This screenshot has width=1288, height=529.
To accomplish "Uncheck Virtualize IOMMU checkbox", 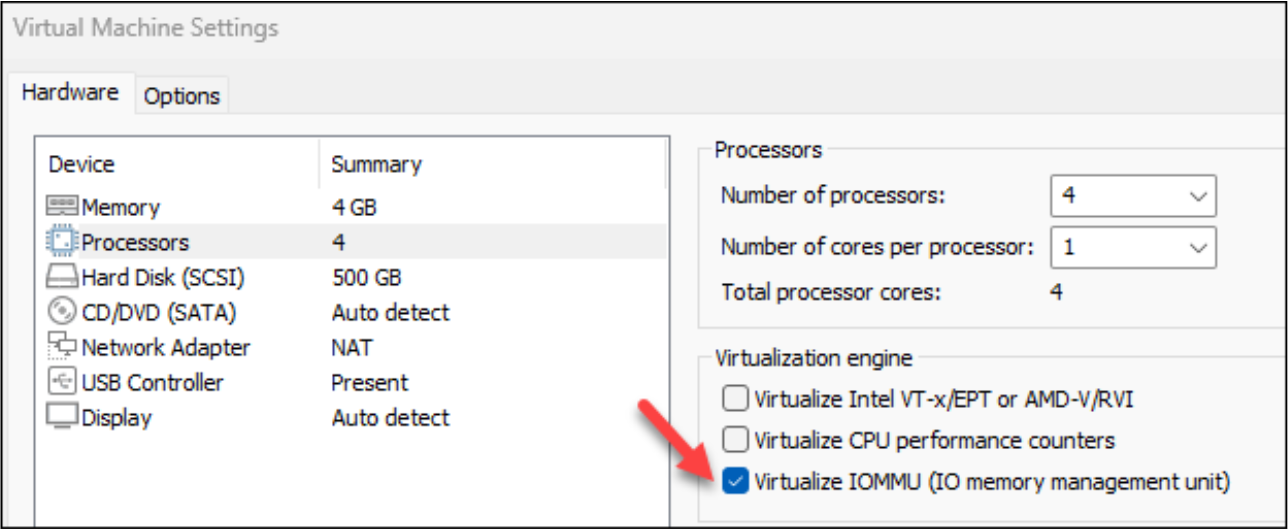I will [735, 481].
